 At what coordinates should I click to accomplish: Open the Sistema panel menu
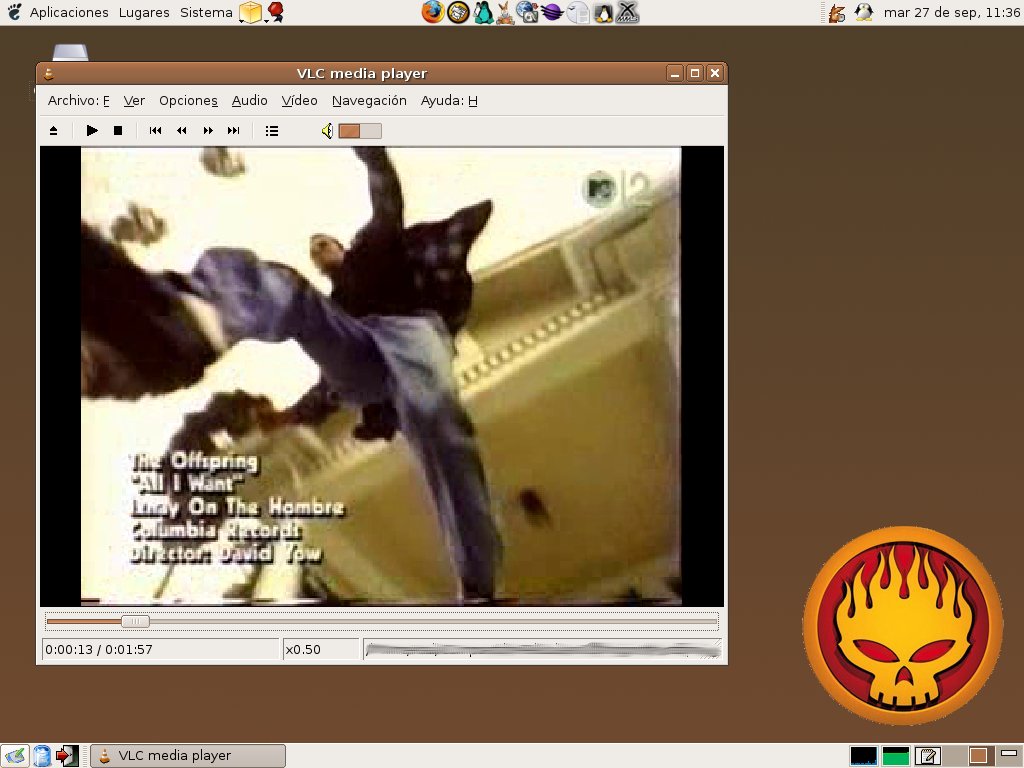coord(206,12)
